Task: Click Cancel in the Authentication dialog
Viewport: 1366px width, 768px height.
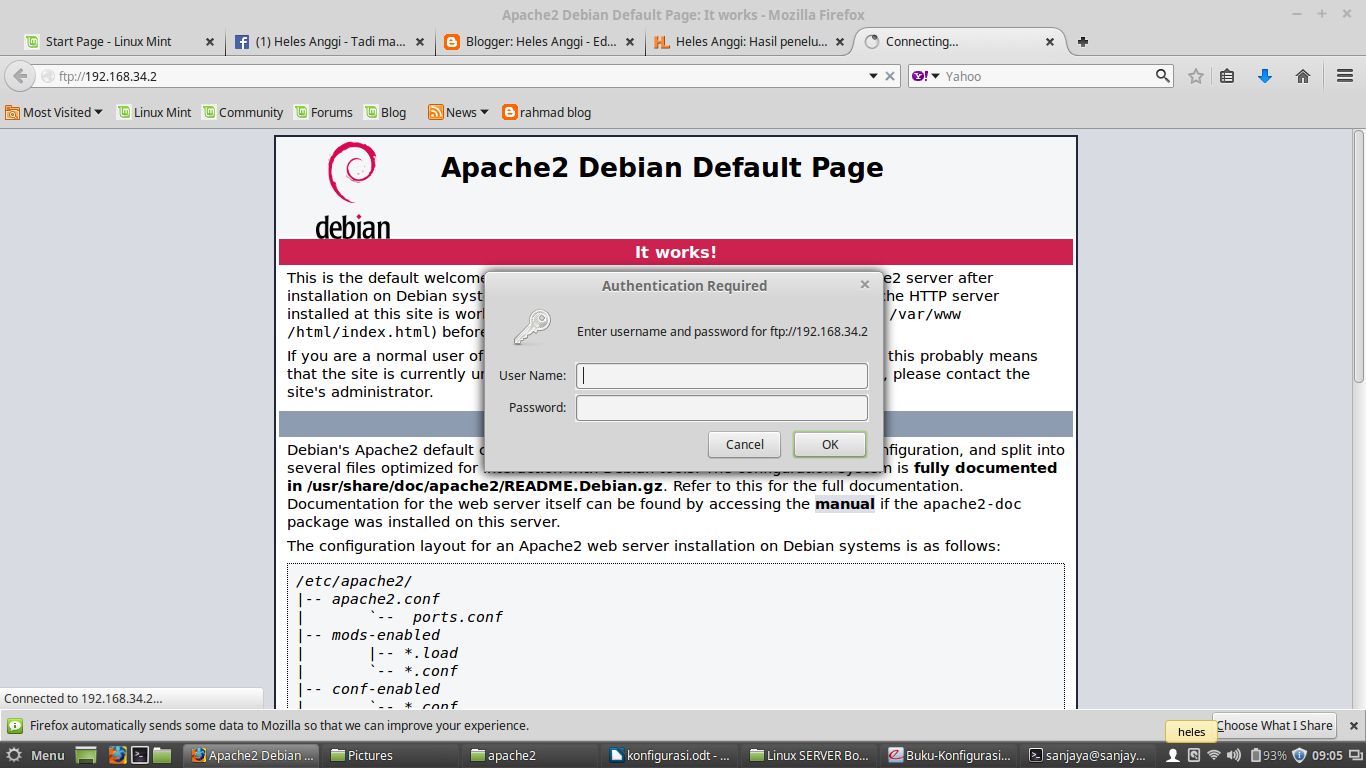Action: [745, 444]
